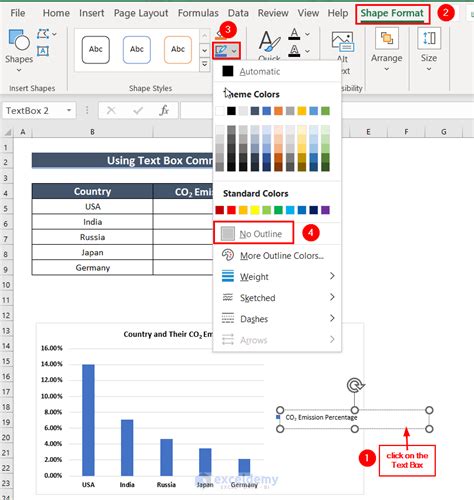Expand the shape styles gallery More arrow
The width and height of the screenshot is (474, 500).
point(205,64)
